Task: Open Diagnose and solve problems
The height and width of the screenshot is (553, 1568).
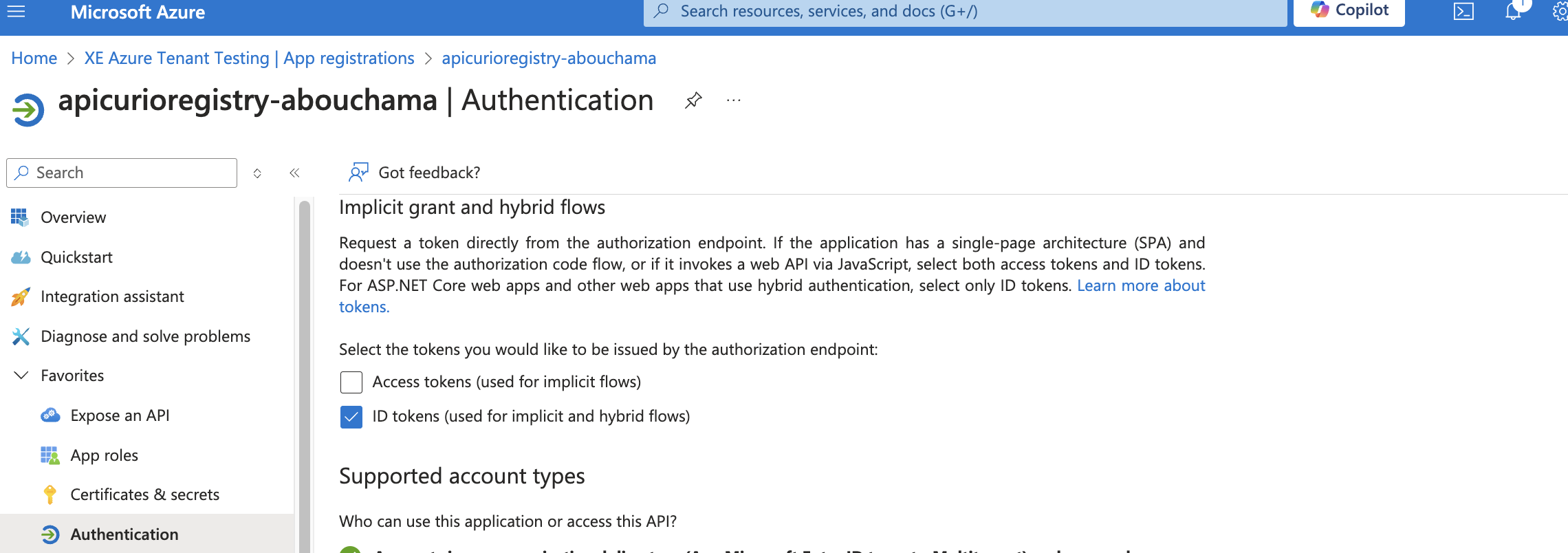Action: pyautogui.click(x=147, y=336)
